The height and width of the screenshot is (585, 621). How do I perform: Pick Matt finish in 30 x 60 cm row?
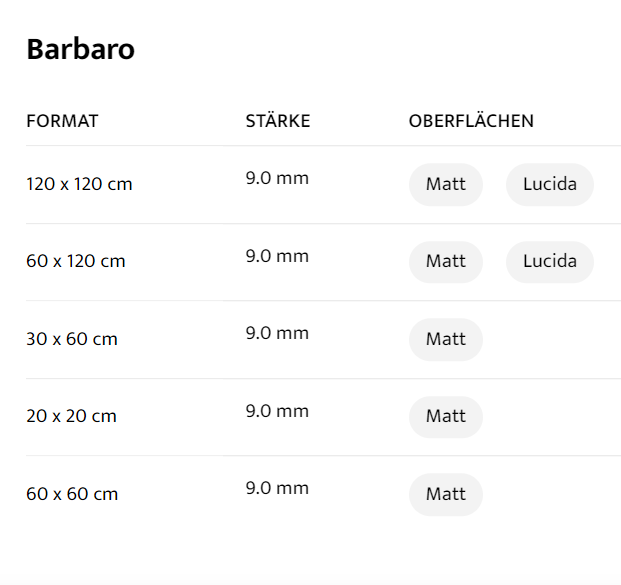(x=445, y=339)
